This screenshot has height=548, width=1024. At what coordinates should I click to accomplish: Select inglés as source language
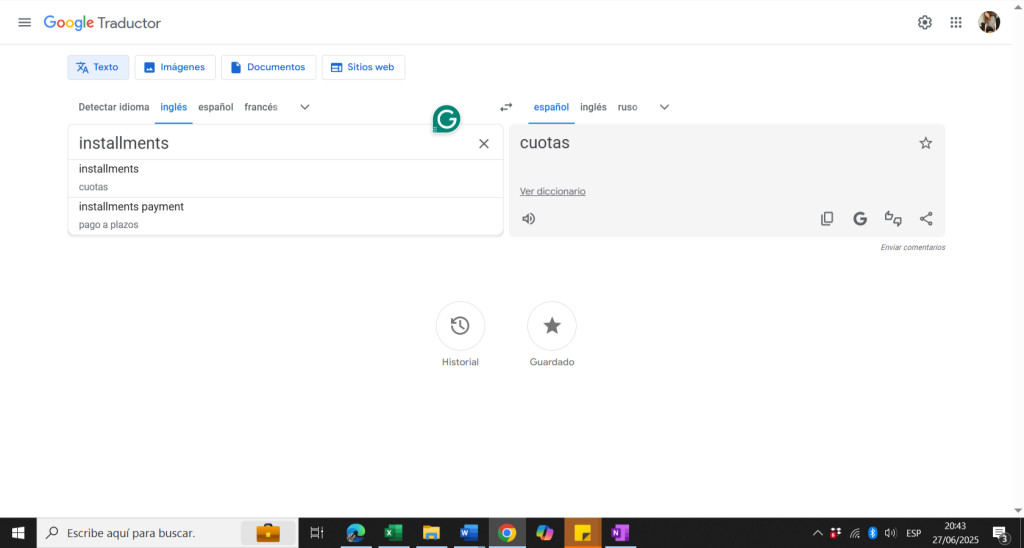[x=174, y=107]
